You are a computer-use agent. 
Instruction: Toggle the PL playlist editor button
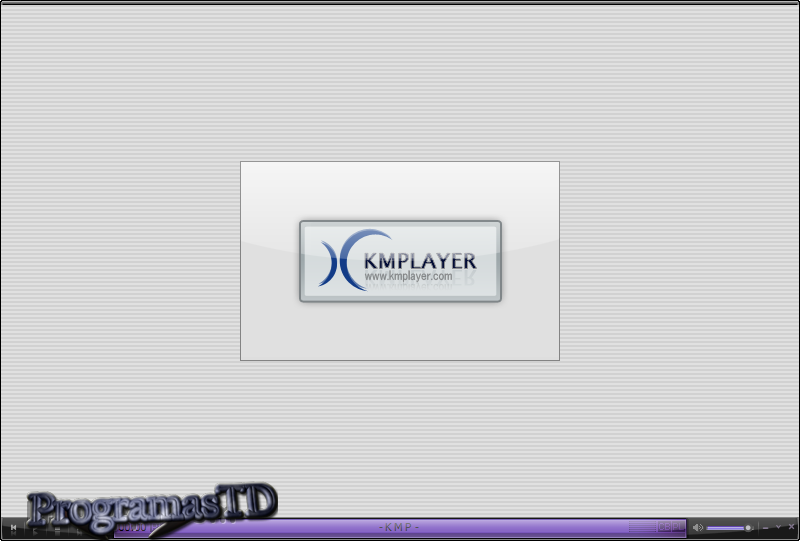click(x=679, y=527)
